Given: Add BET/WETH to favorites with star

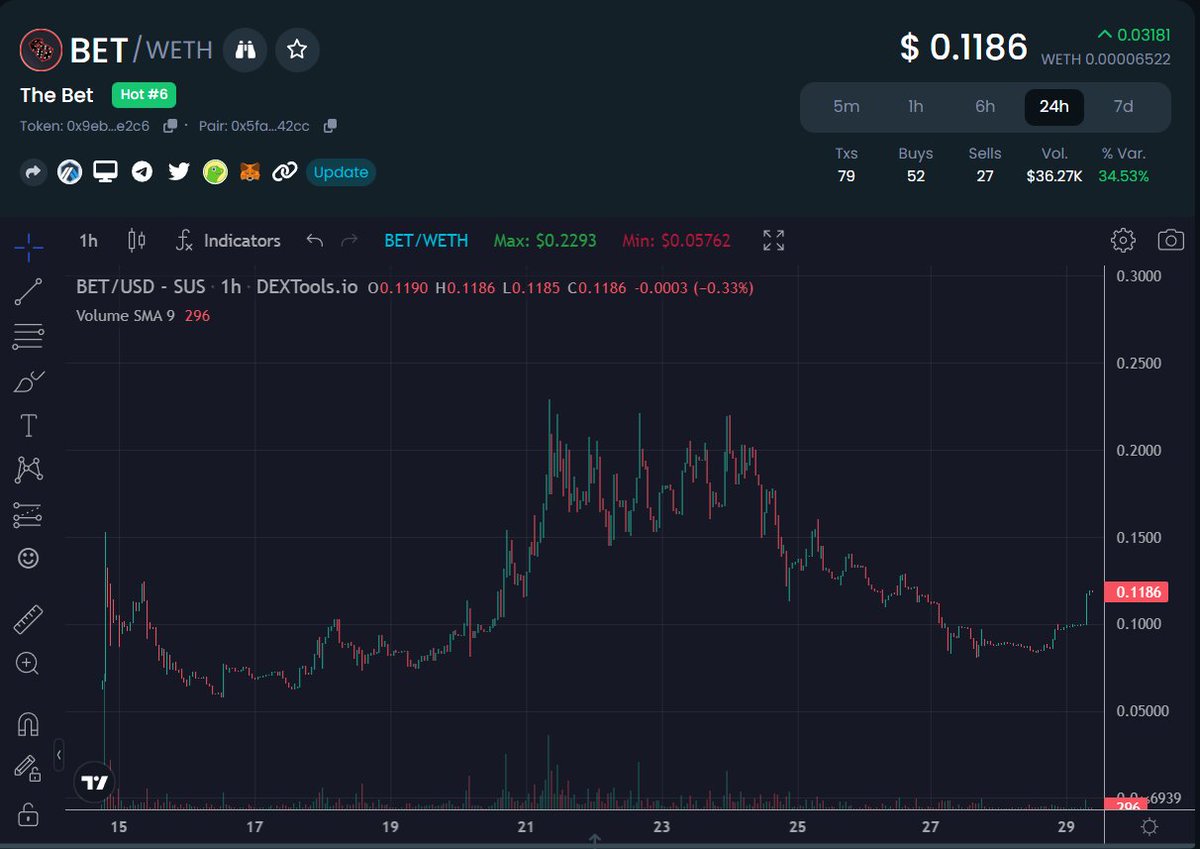Looking at the screenshot, I should (297, 49).
